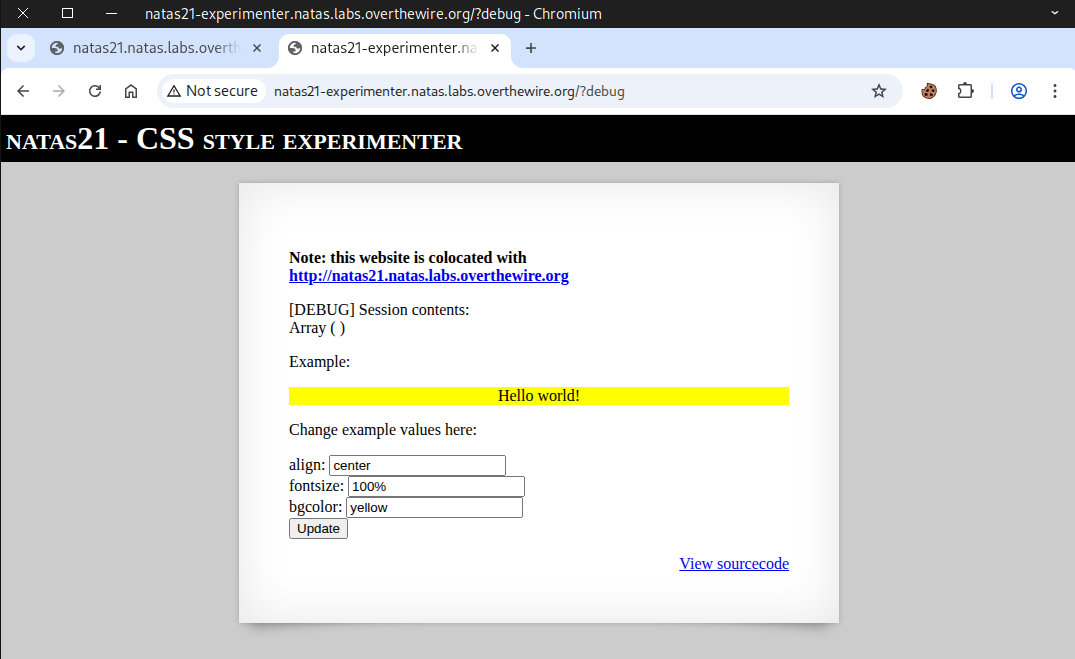Go to browser home page icon
Screen dimensions: 1075x659
(x=131, y=91)
